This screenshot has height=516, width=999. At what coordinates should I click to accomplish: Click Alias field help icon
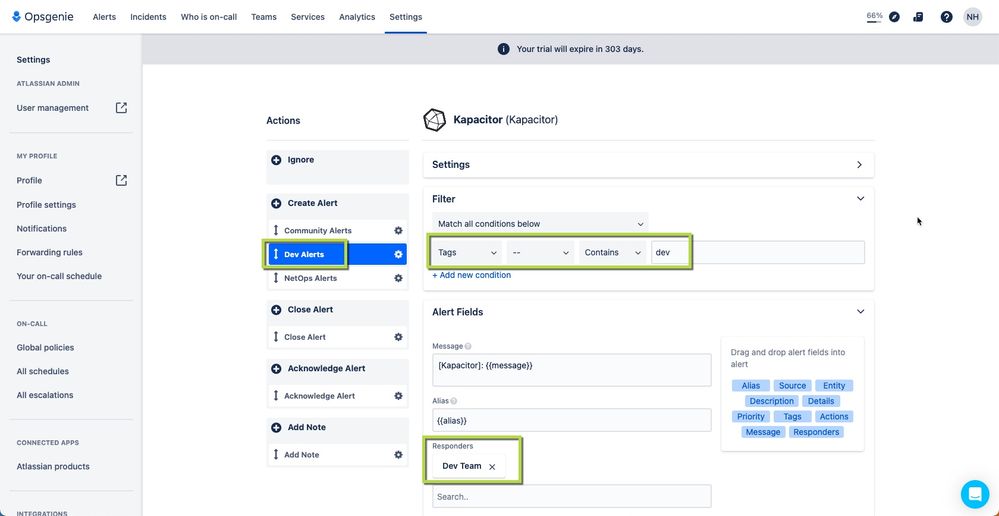point(454,401)
